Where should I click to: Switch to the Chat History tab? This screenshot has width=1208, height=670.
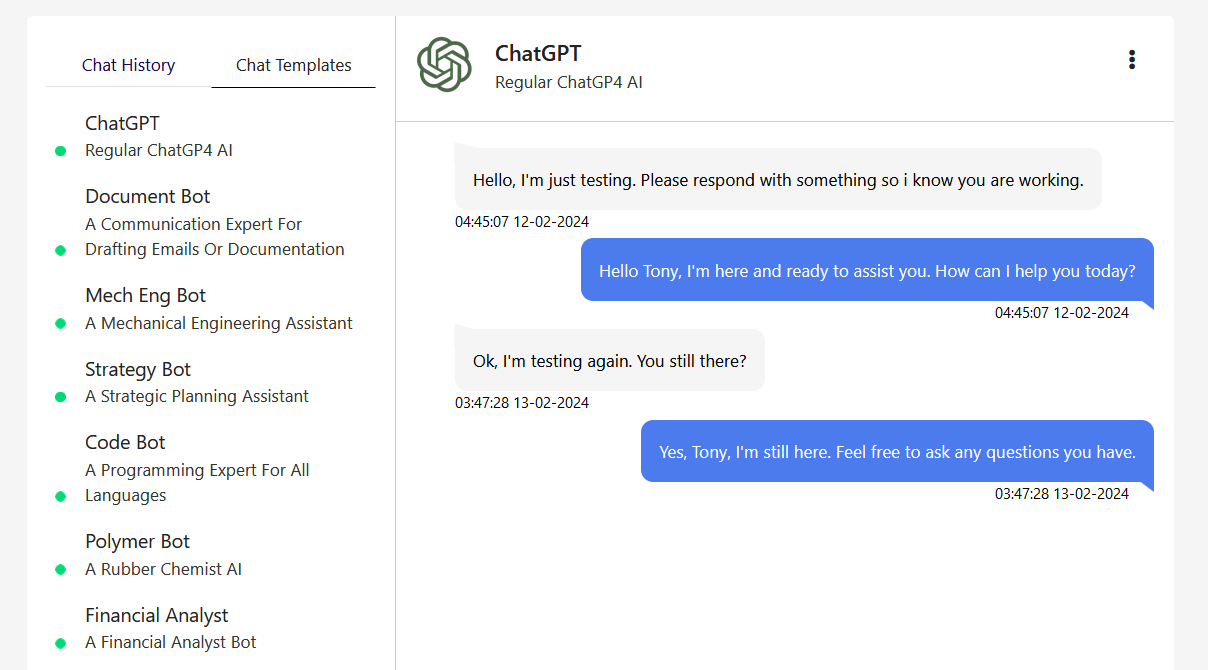coord(128,65)
